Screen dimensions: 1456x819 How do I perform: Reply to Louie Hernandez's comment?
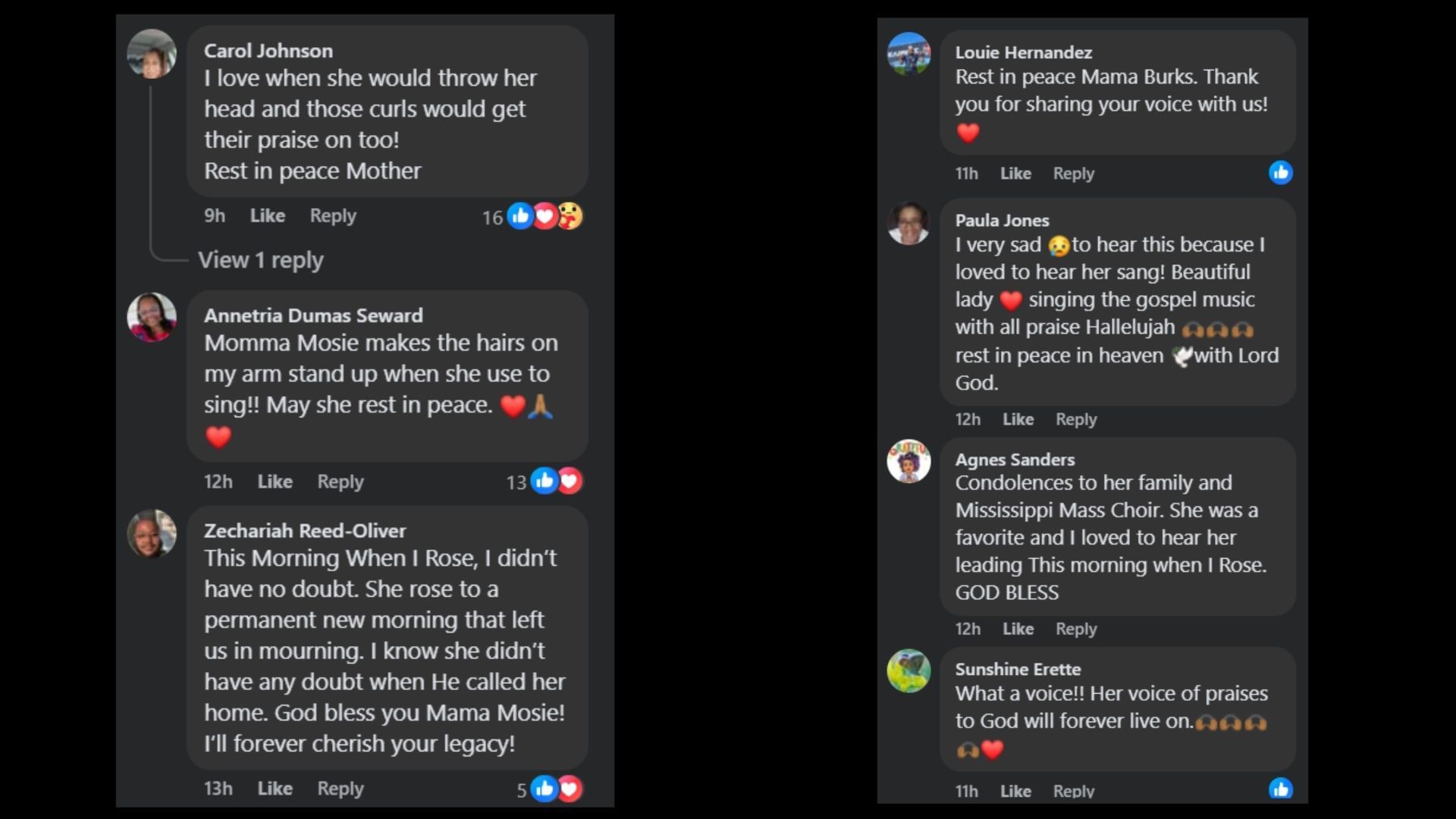tap(1073, 174)
